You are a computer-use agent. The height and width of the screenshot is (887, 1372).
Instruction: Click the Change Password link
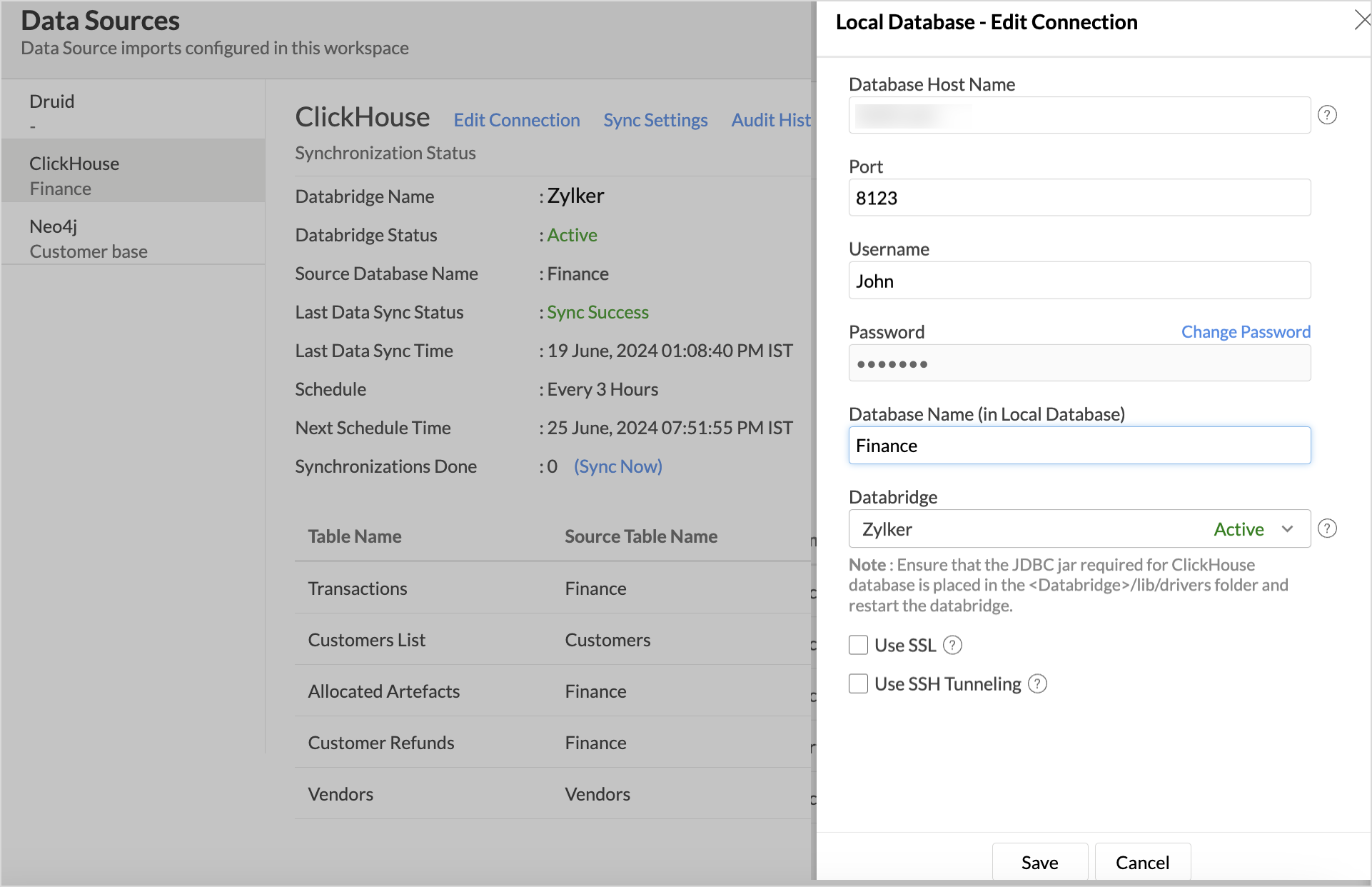1245,331
